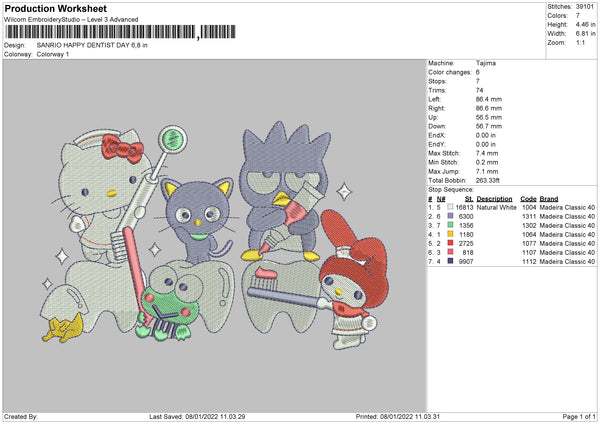The image size is (600, 424).
Task: Click stitch count '9907' in row 7
Action: coord(466,261)
